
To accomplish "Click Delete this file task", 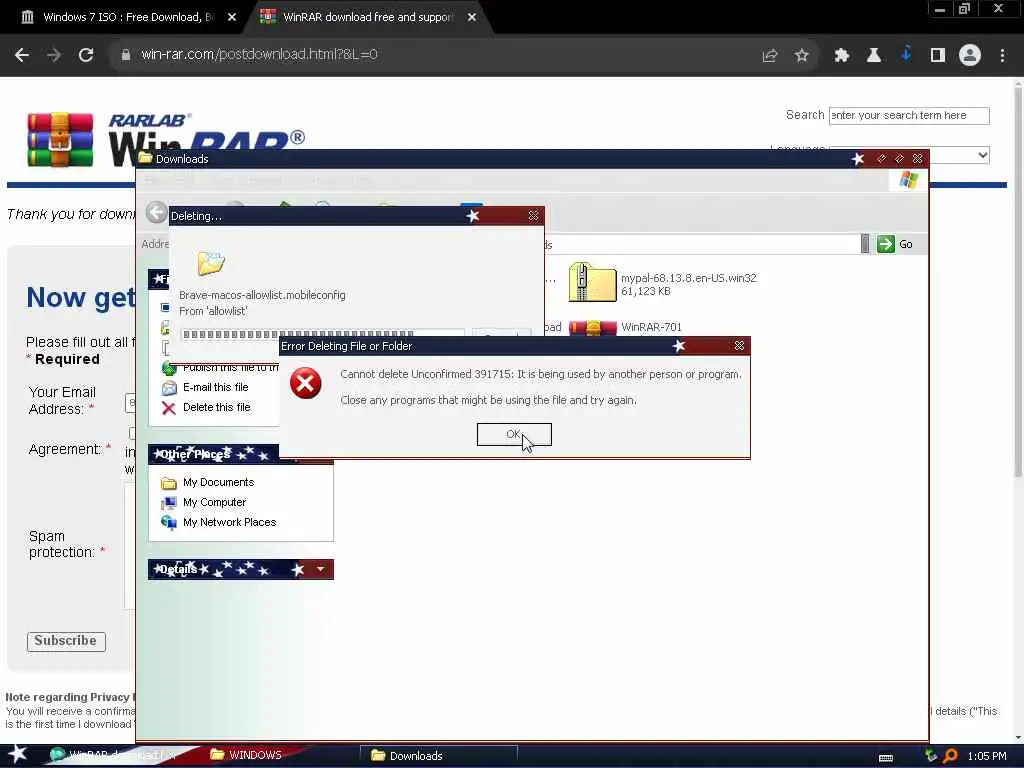I will [x=216, y=408].
